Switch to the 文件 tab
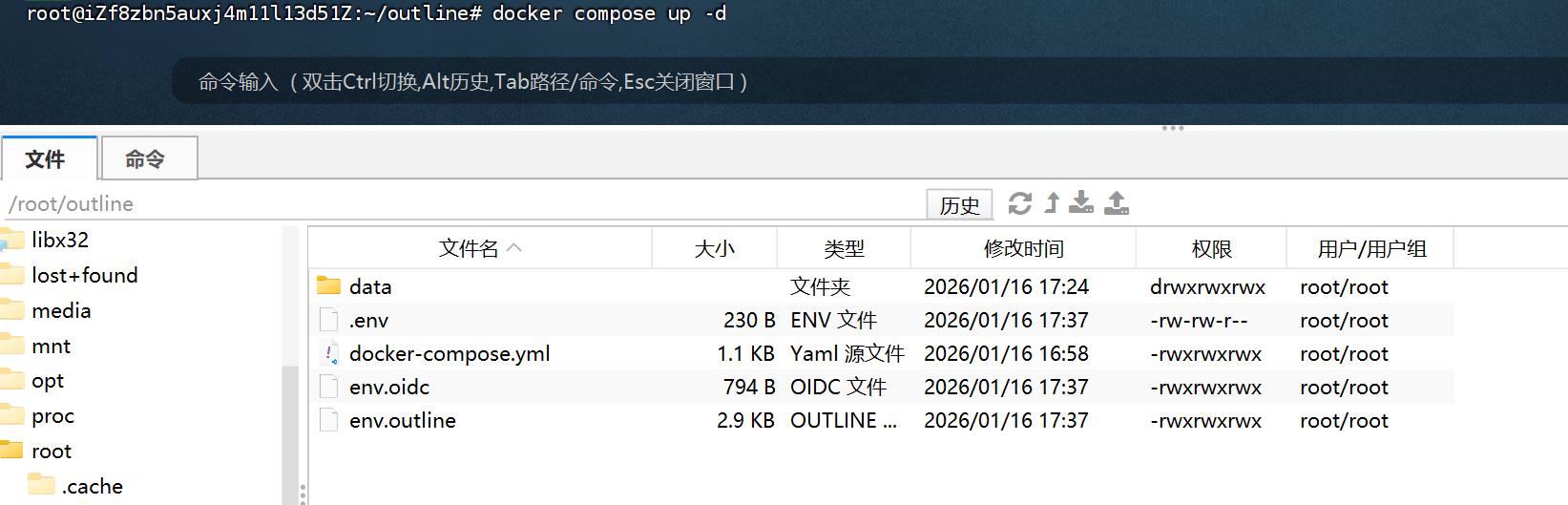This screenshot has width=1568, height=505. 50,158
